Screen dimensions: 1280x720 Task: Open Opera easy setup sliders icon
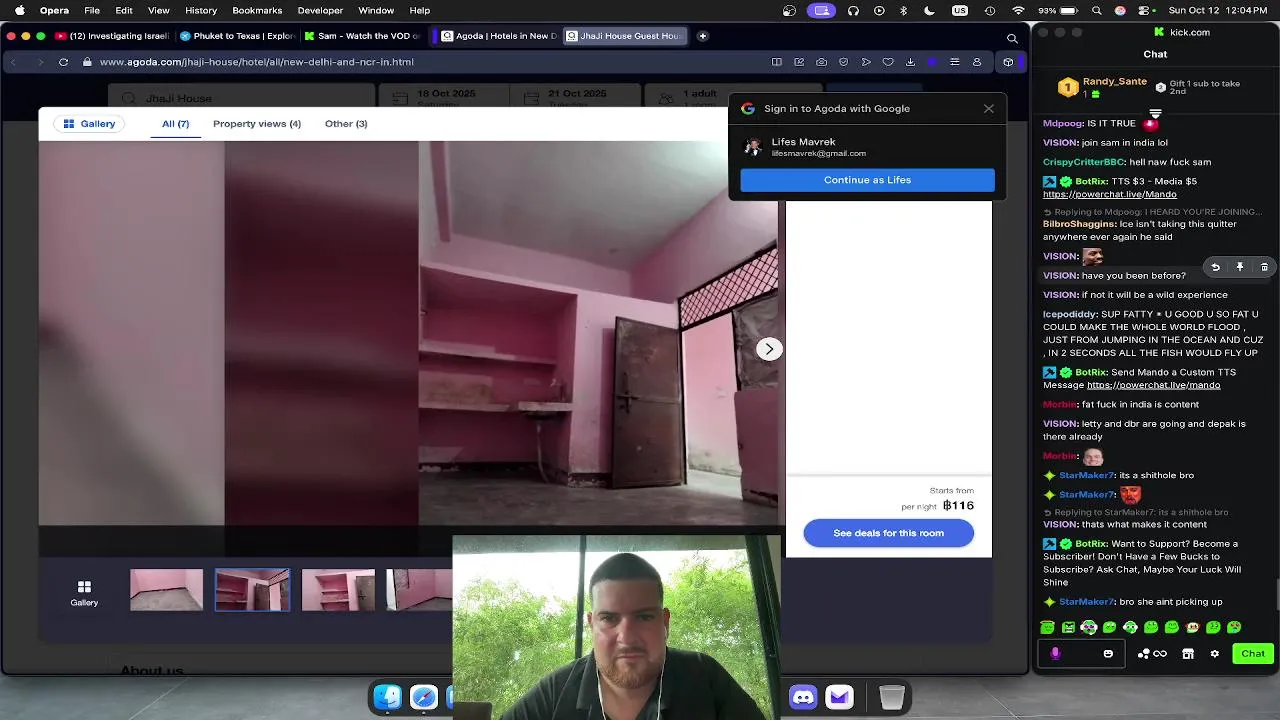954,62
